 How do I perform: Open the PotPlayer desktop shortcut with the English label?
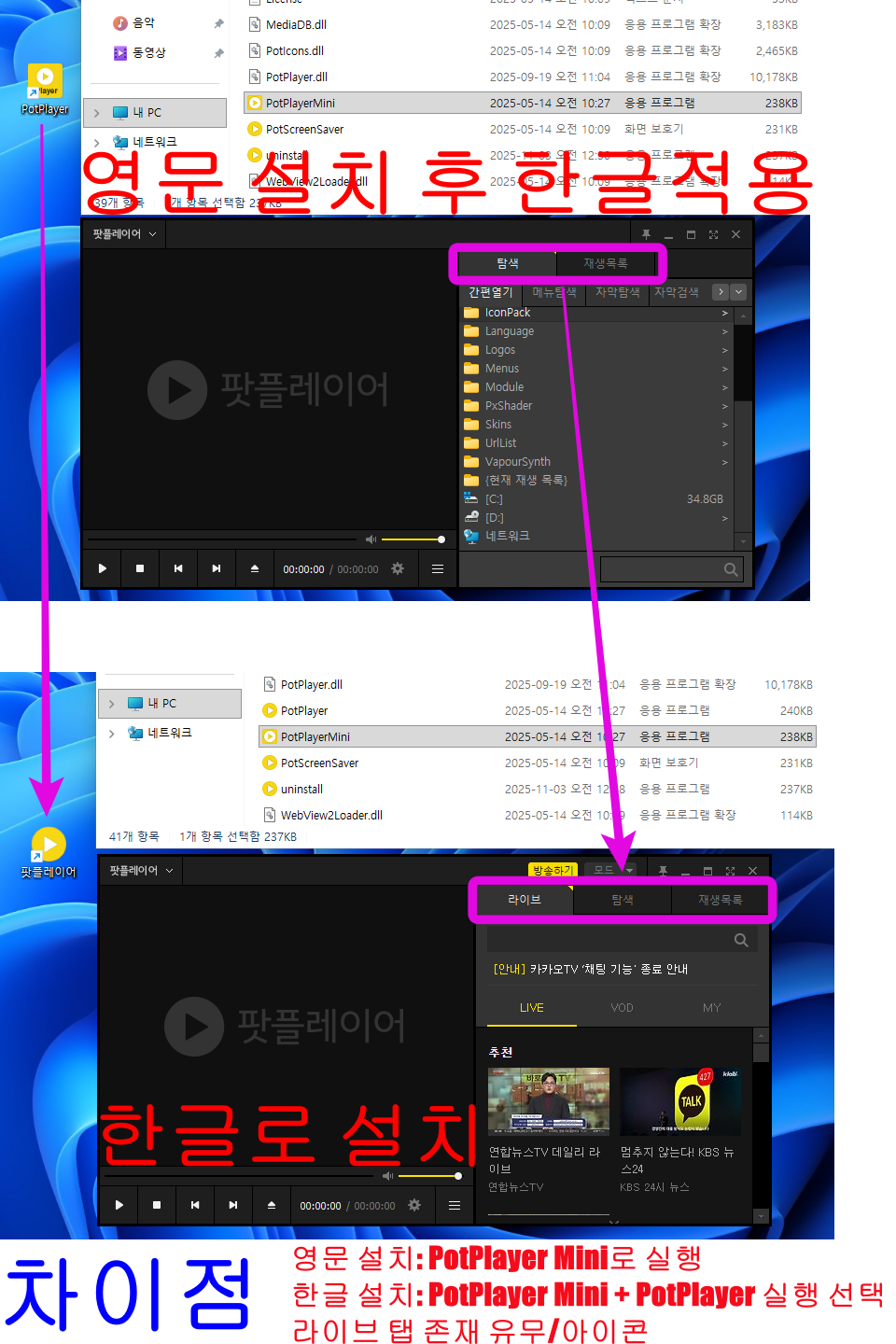point(45,83)
